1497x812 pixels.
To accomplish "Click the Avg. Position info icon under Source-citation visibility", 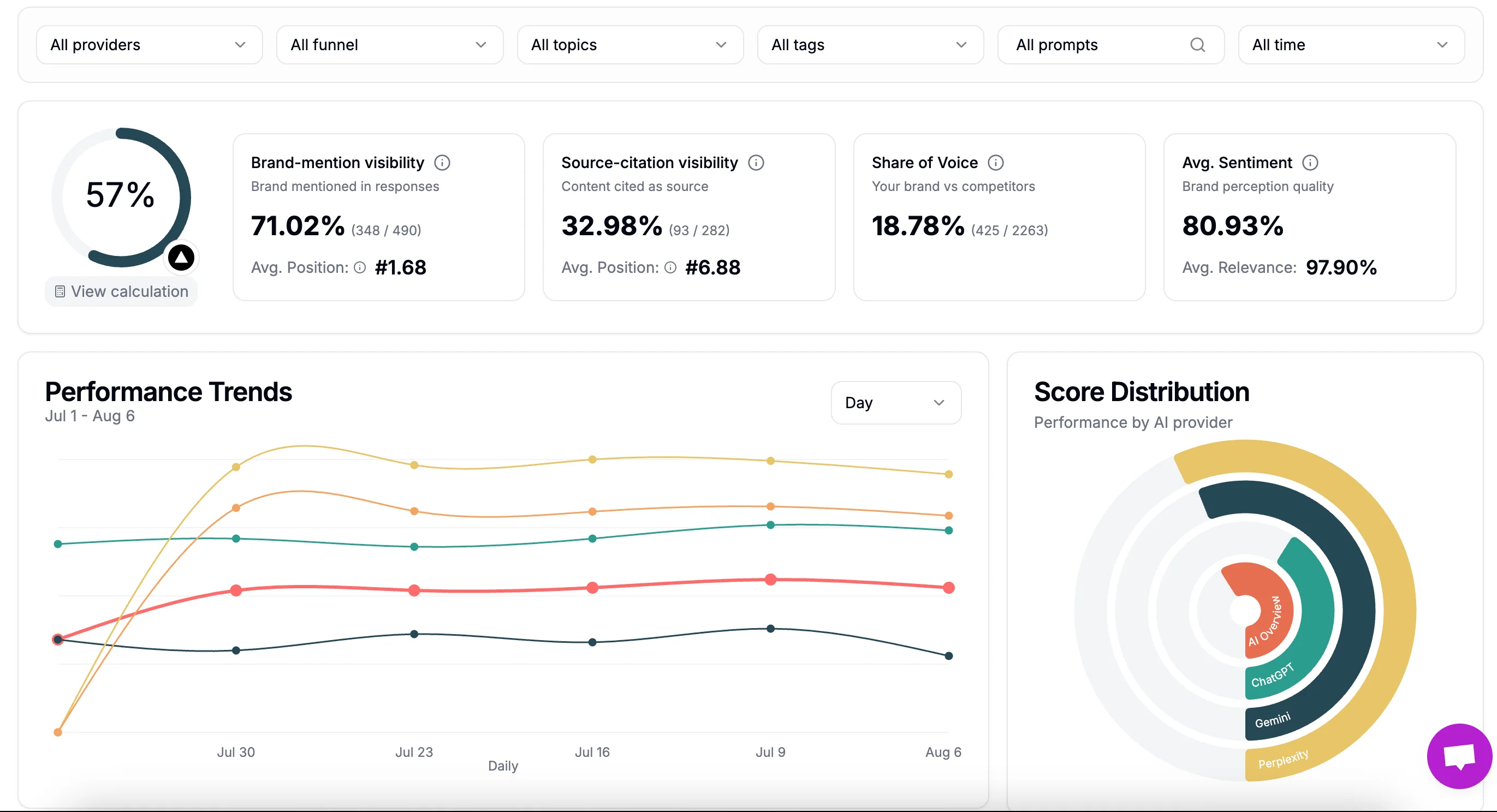I will click(x=670, y=268).
